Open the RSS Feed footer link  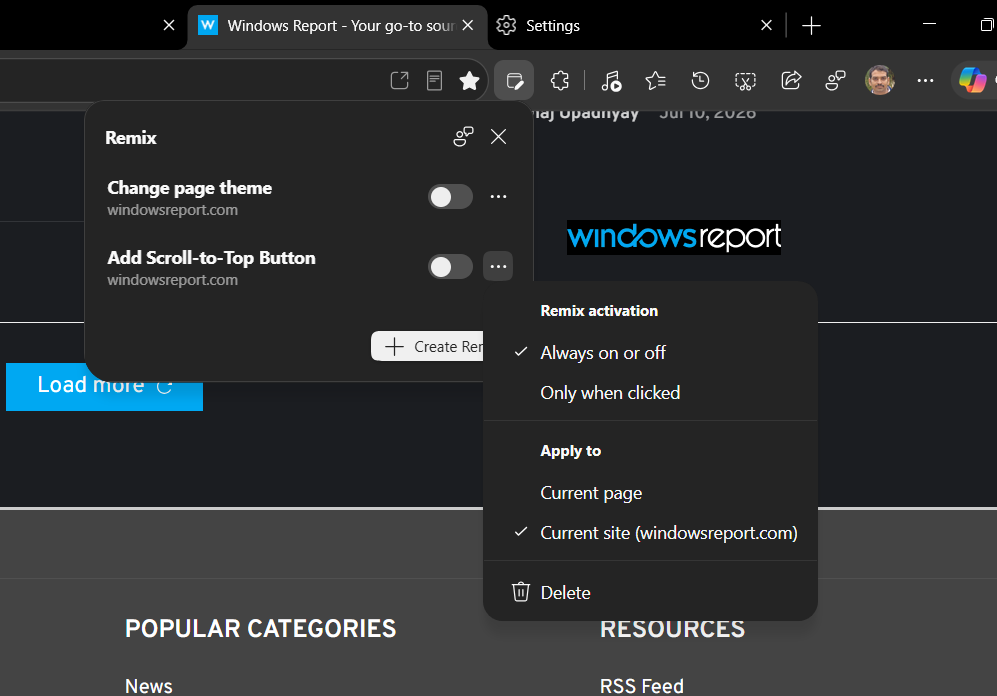[642, 686]
